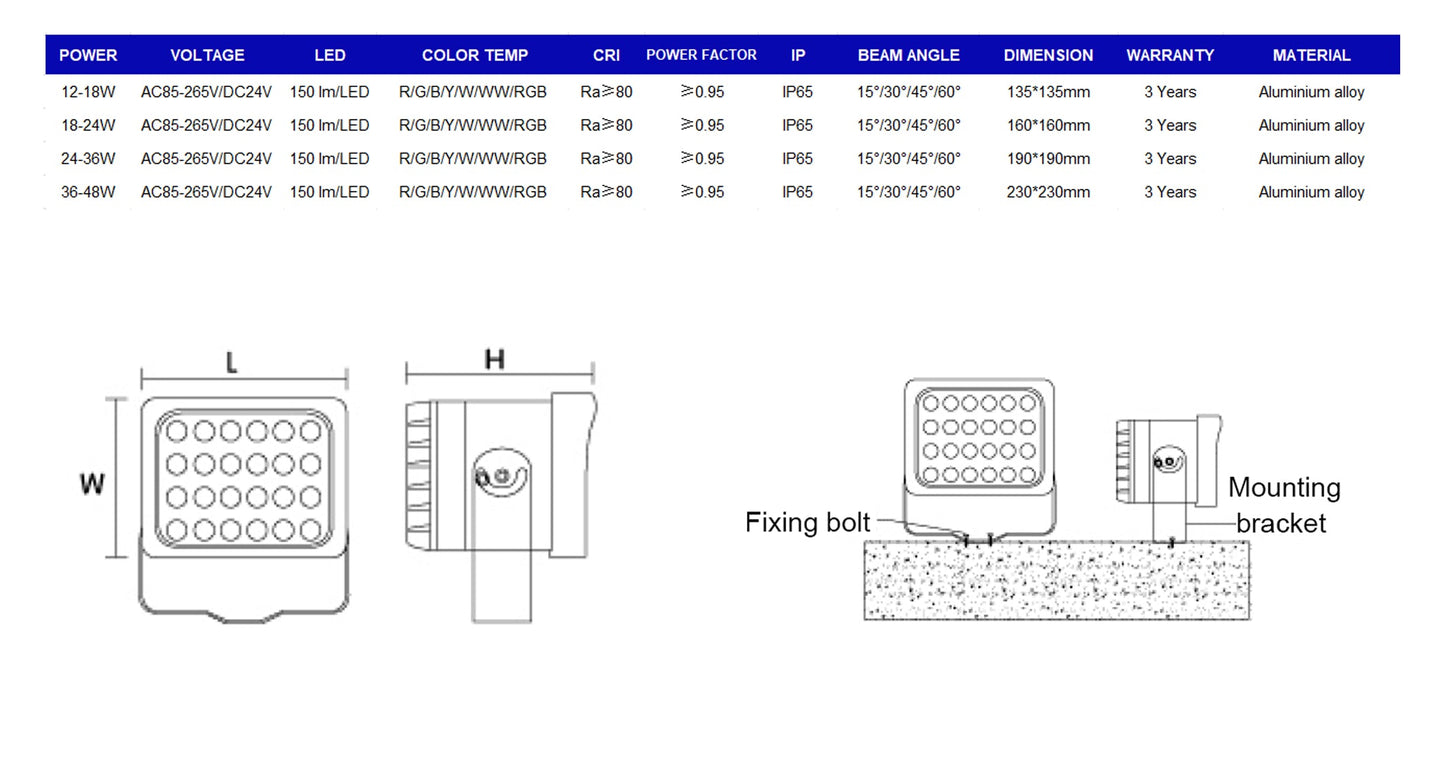Click the 230*230mm dimension value

click(1048, 192)
